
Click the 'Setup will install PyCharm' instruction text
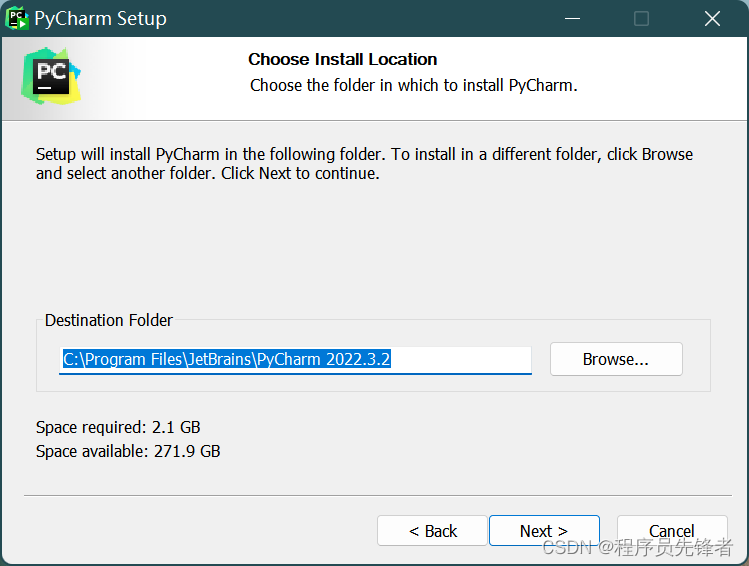pos(364,164)
